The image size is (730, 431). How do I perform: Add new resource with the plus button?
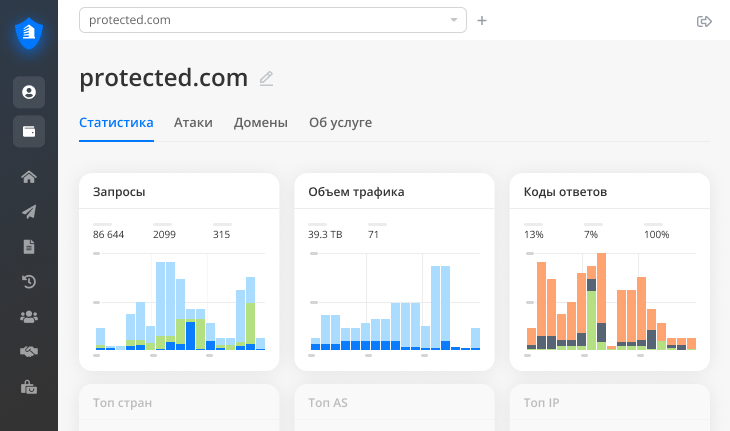[x=482, y=20]
